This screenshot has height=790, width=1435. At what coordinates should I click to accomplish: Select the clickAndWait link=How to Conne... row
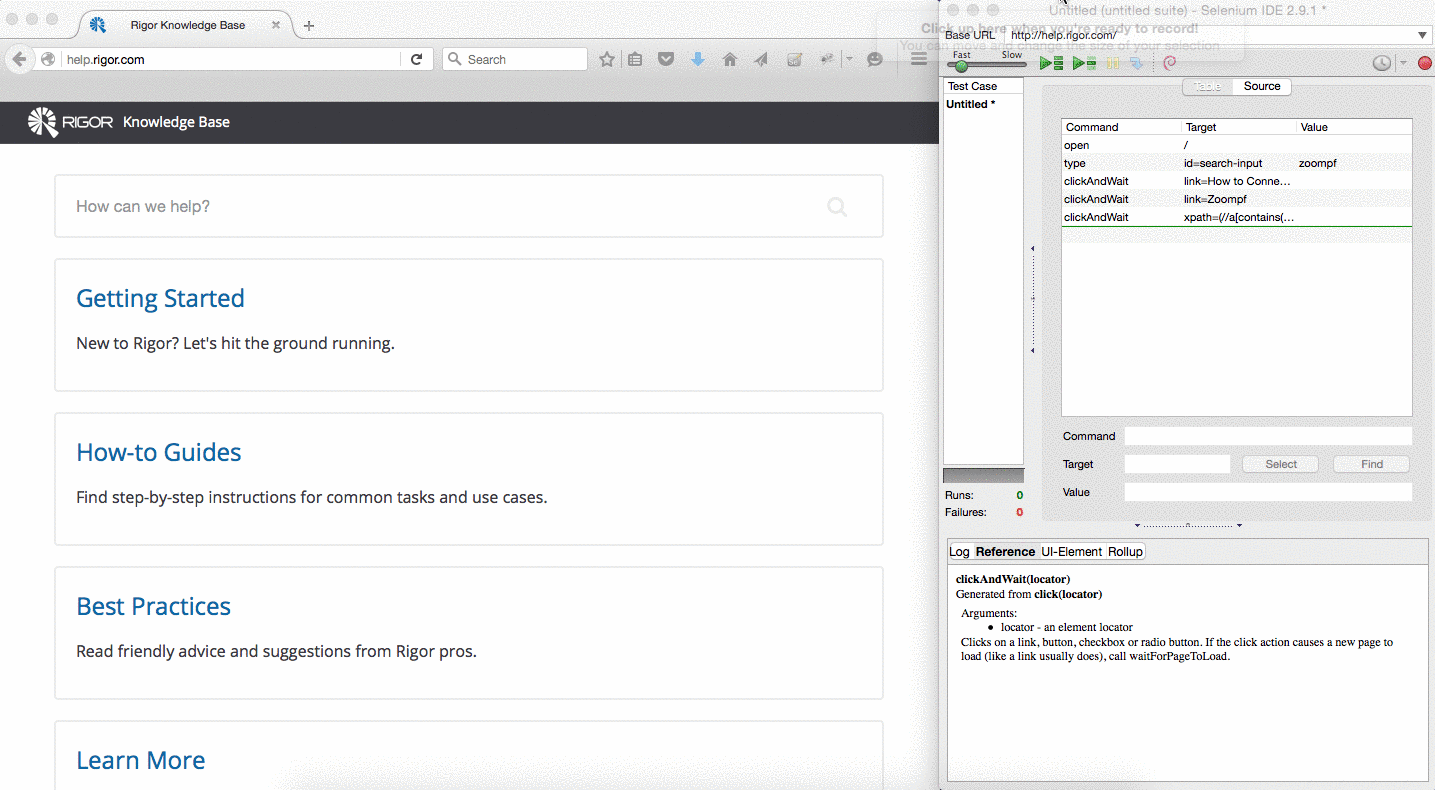click(1237, 181)
